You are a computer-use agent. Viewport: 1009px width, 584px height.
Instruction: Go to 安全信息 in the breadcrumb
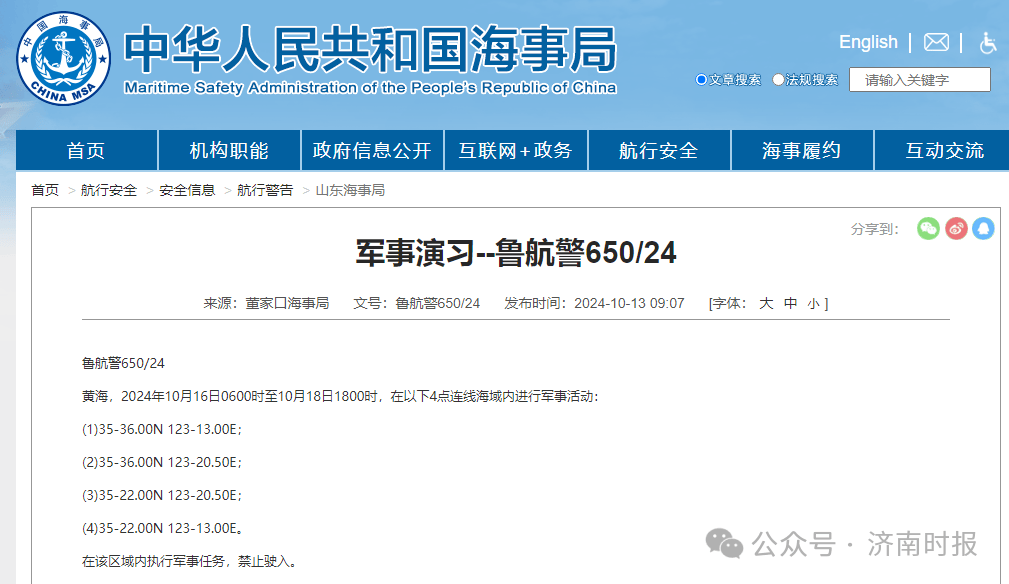point(187,190)
